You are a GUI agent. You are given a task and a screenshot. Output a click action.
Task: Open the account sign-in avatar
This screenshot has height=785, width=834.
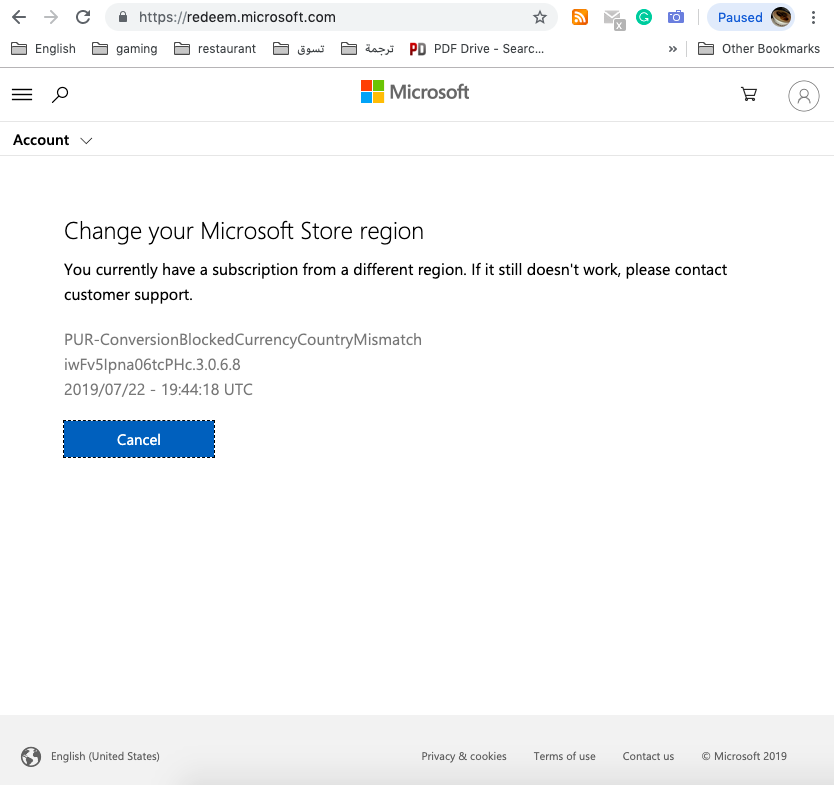tap(804, 96)
